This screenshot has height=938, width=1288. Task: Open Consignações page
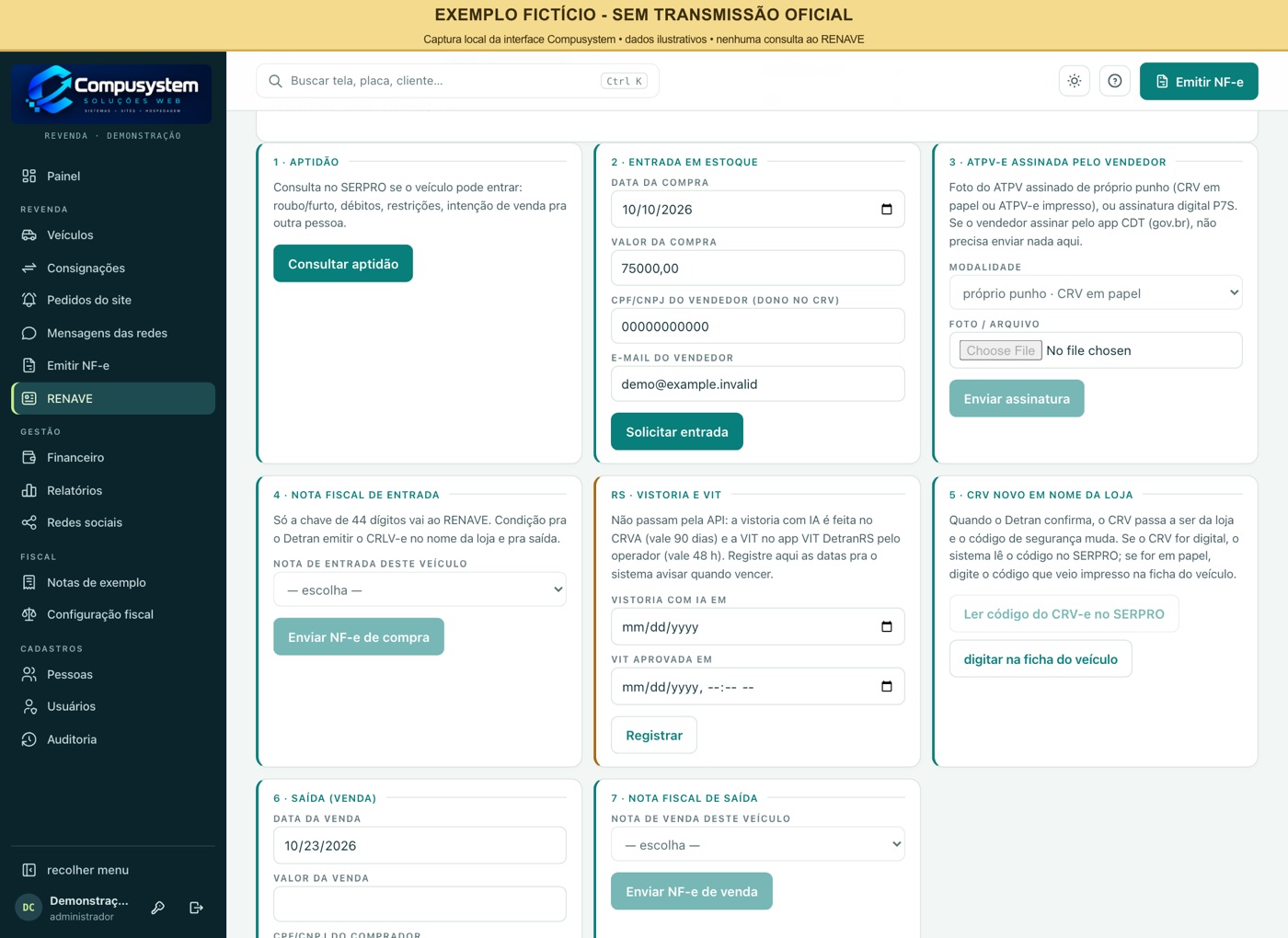(x=113, y=268)
